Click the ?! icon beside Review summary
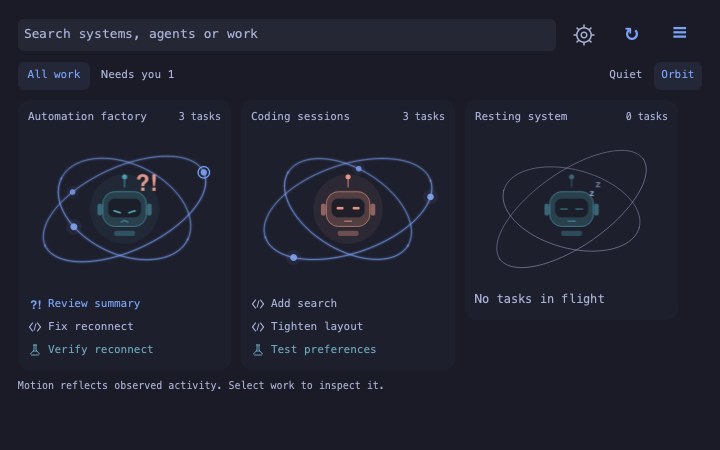Viewport: 720px width, 450px height. (35, 304)
